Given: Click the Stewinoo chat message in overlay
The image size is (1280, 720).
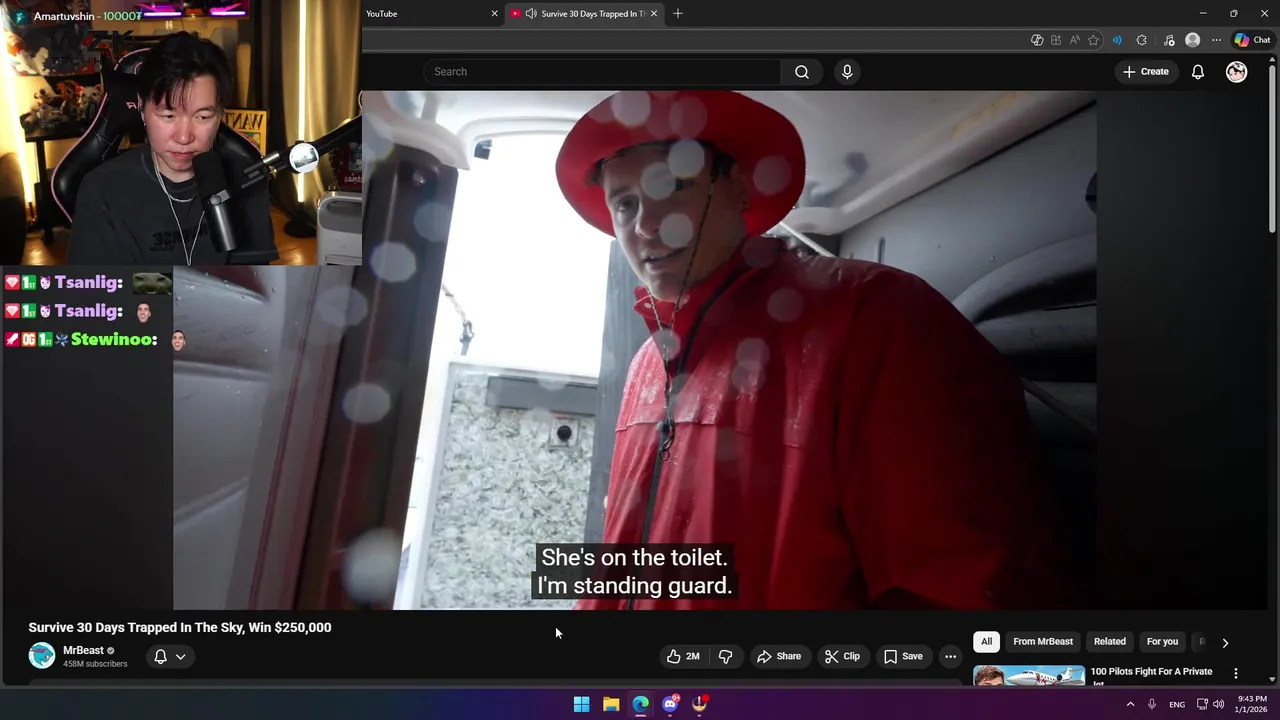Looking at the screenshot, I should (96, 340).
